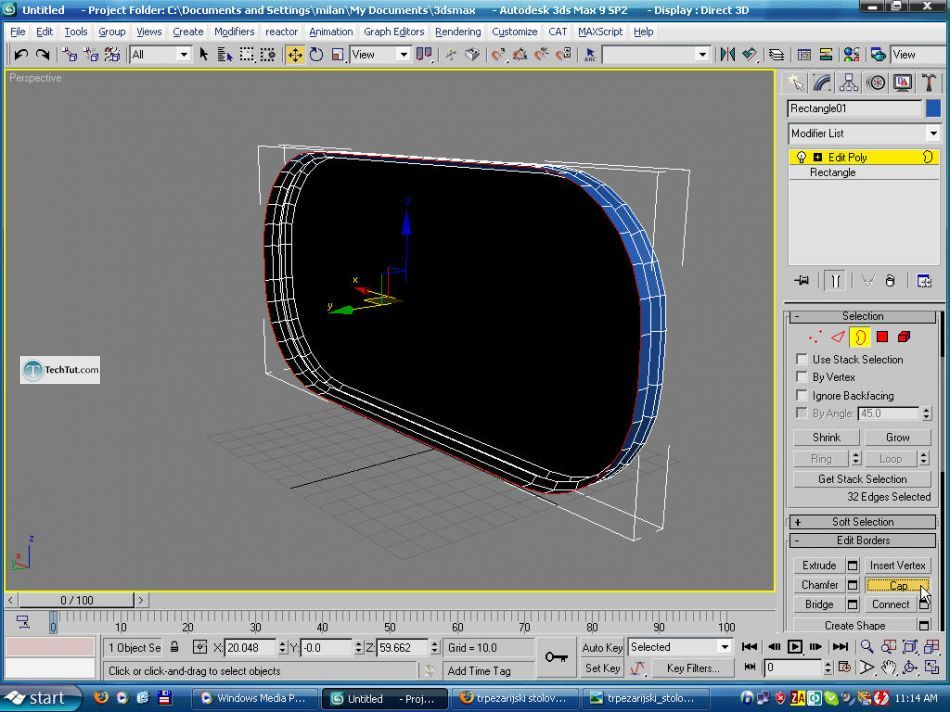Open the Graph Editors menu

394,32
